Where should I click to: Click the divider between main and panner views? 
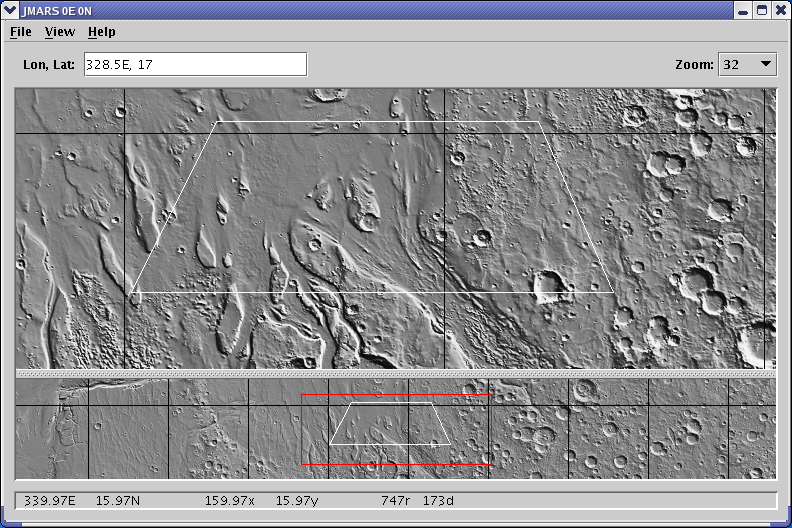pos(395,374)
